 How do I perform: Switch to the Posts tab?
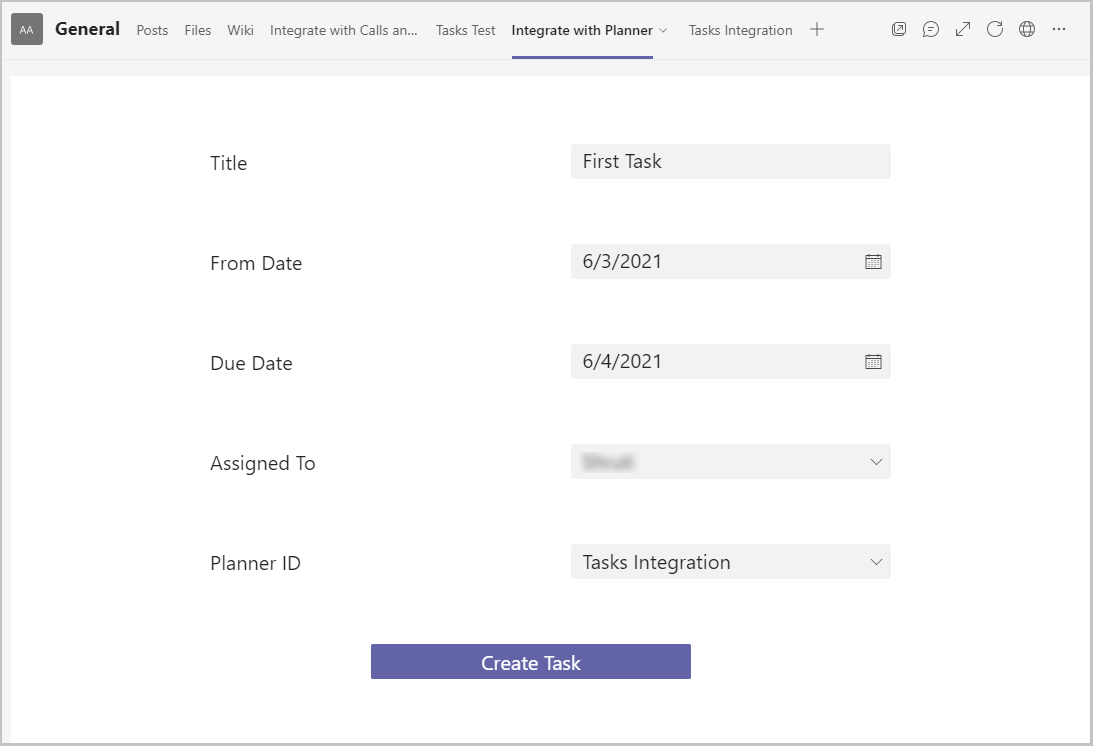click(152, 30)
